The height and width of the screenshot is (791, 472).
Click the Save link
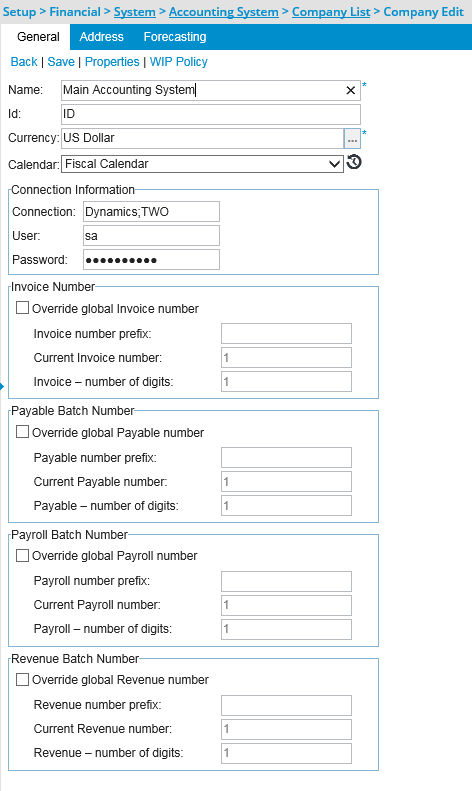tap(61, 62)
